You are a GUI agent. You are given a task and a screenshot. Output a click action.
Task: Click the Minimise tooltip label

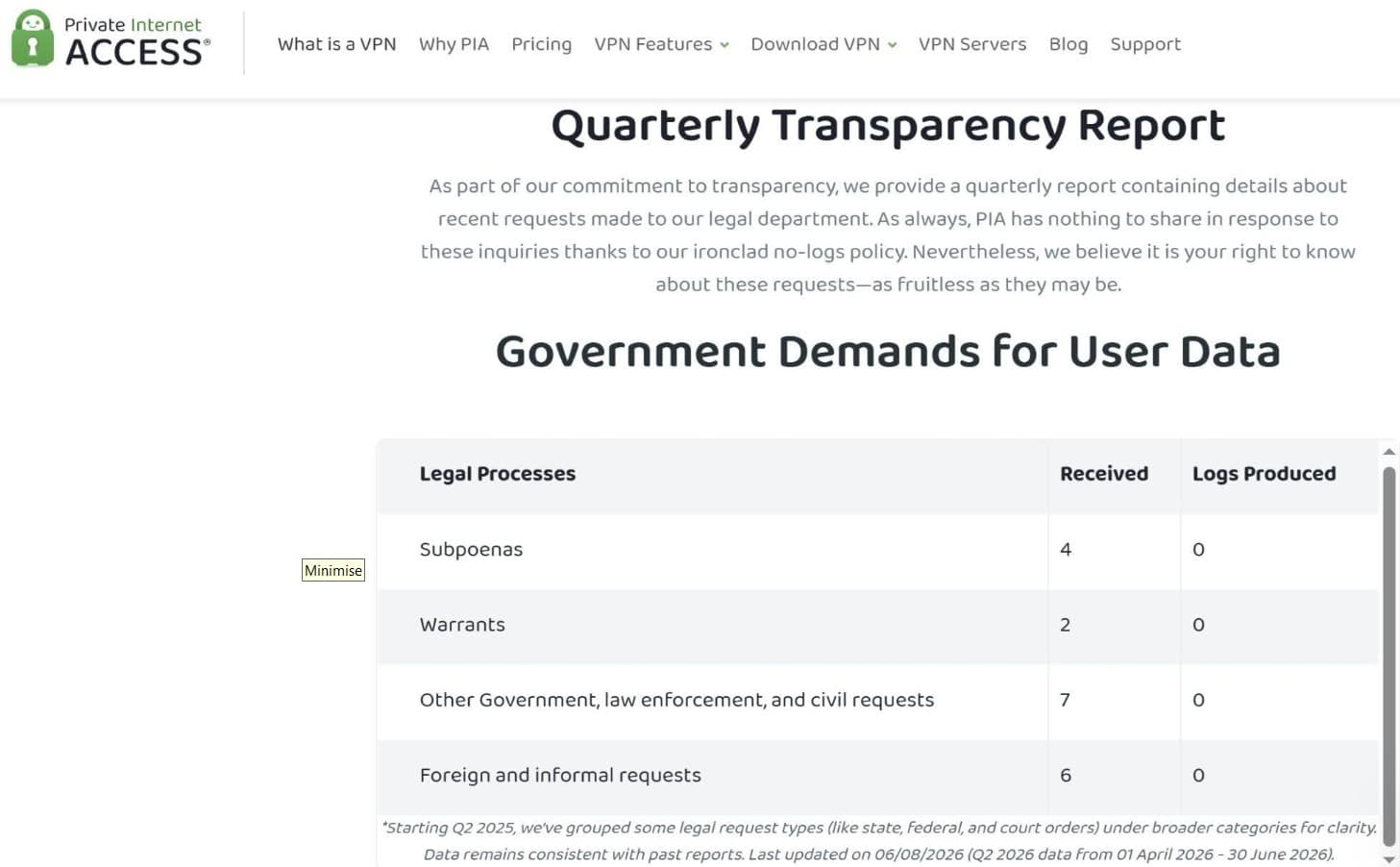(333, 570)
